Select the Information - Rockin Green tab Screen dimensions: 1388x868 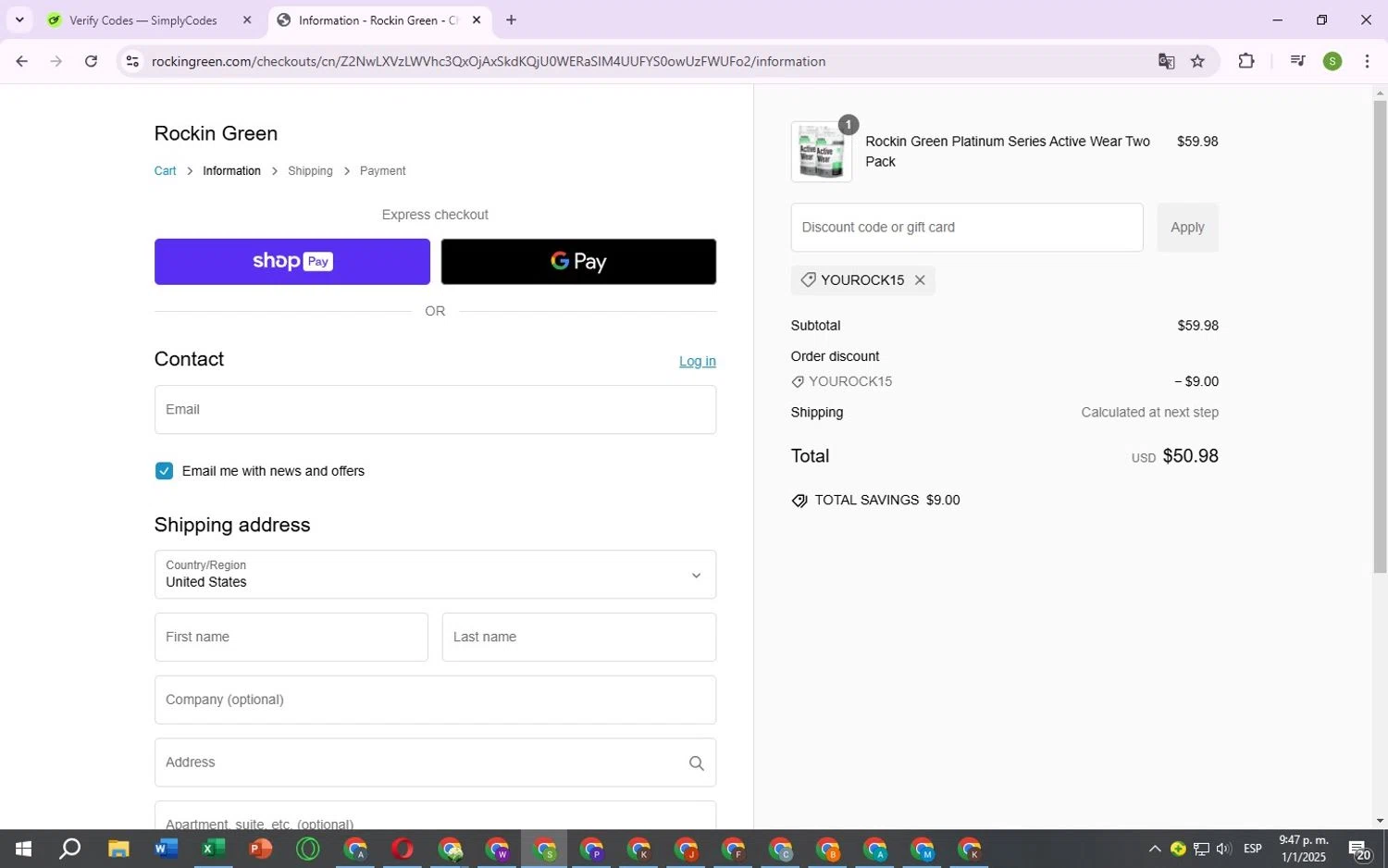point(379,19)
